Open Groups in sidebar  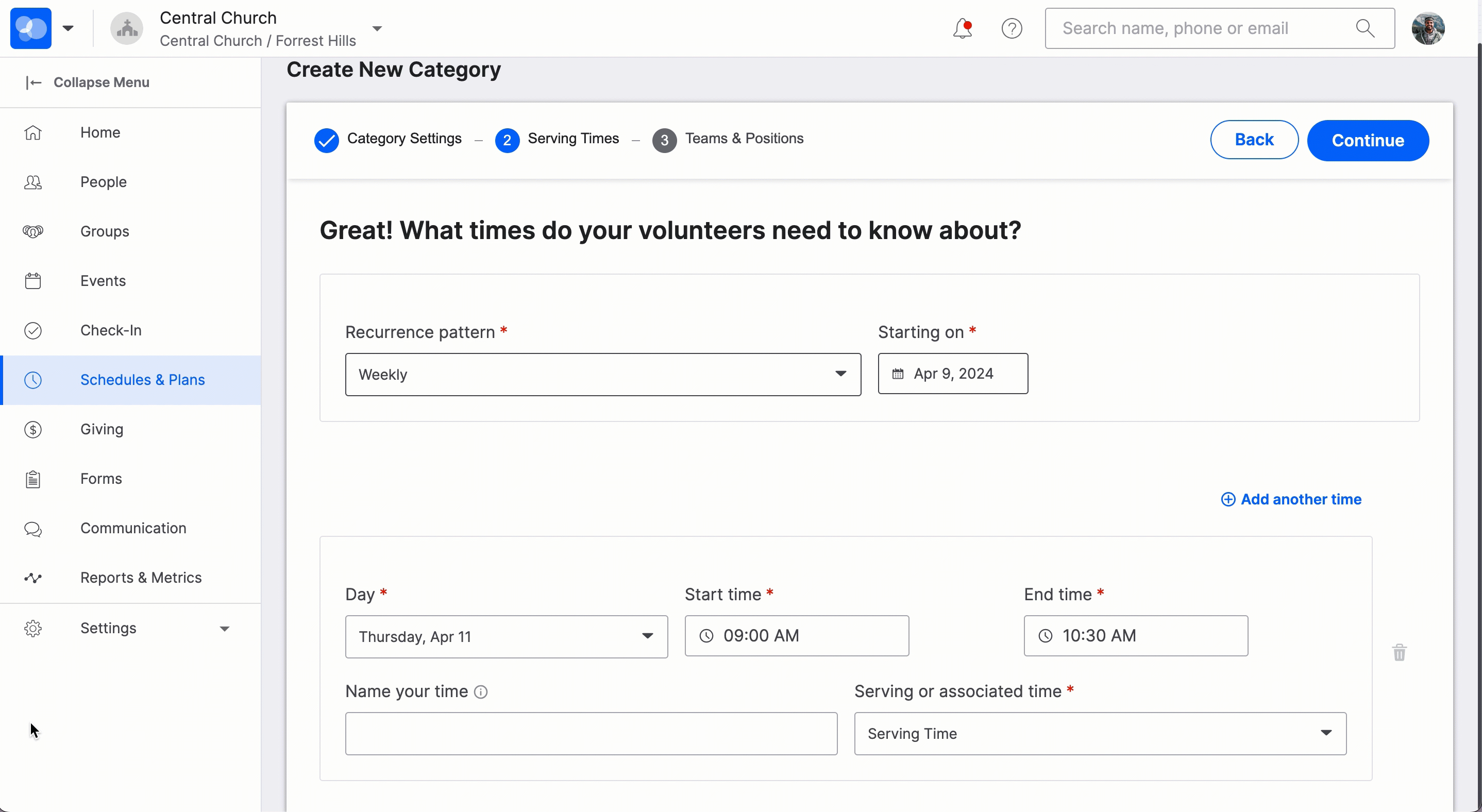pos(130,231)
